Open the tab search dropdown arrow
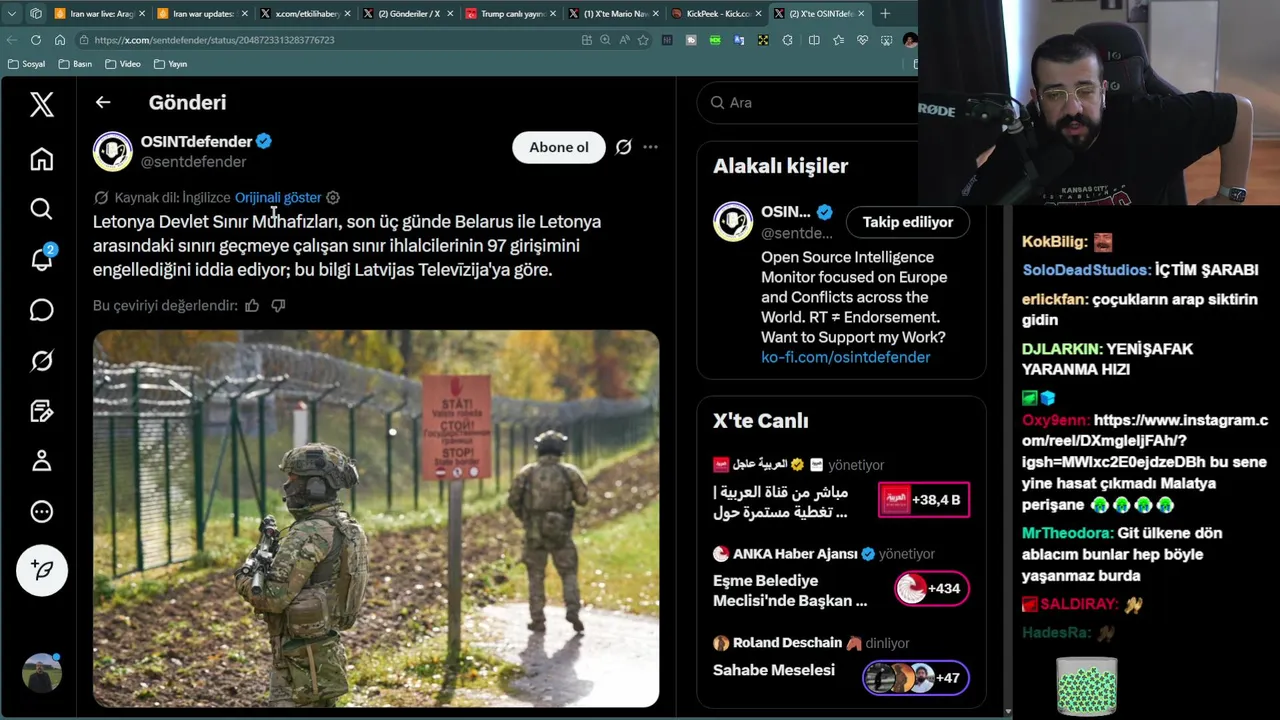 coord(12,14)
